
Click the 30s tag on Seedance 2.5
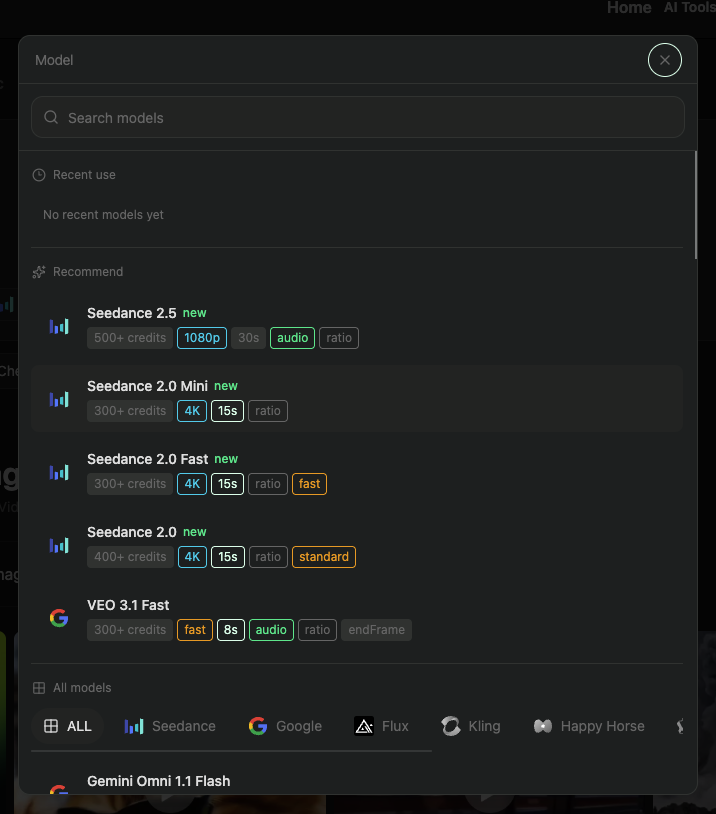[248, 338]
